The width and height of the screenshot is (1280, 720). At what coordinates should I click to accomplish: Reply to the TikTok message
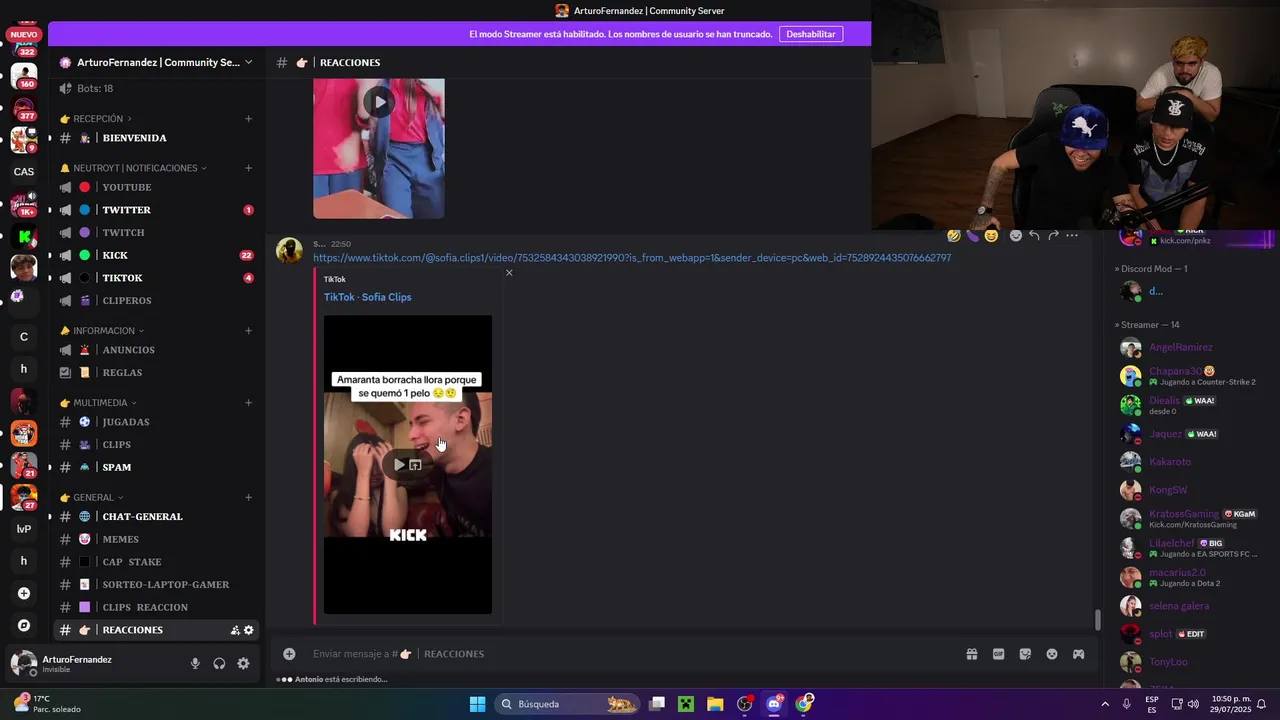1034,236
